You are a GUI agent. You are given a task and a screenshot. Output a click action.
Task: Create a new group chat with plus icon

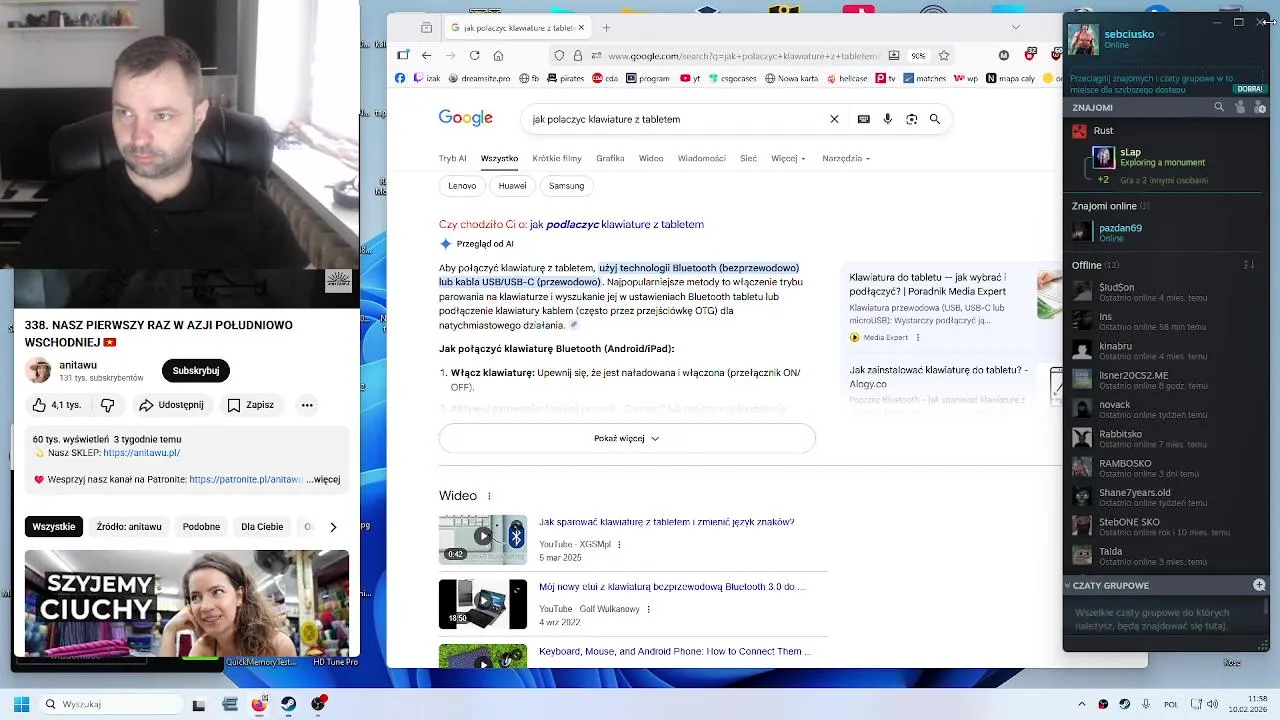pos(1259,585)
